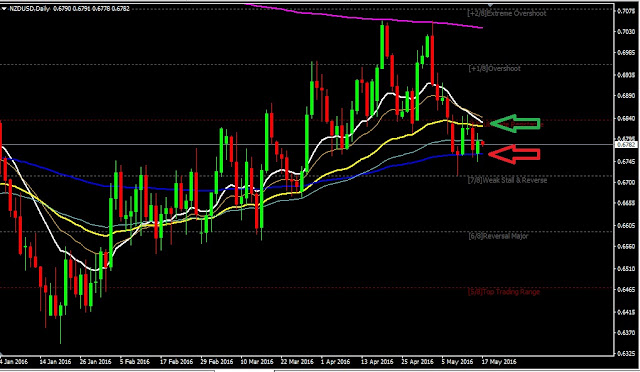Open the chart dropdown triangle beside NZDUSD,Daily
This screenshot has height=372, width=640.
coord(4,9)
